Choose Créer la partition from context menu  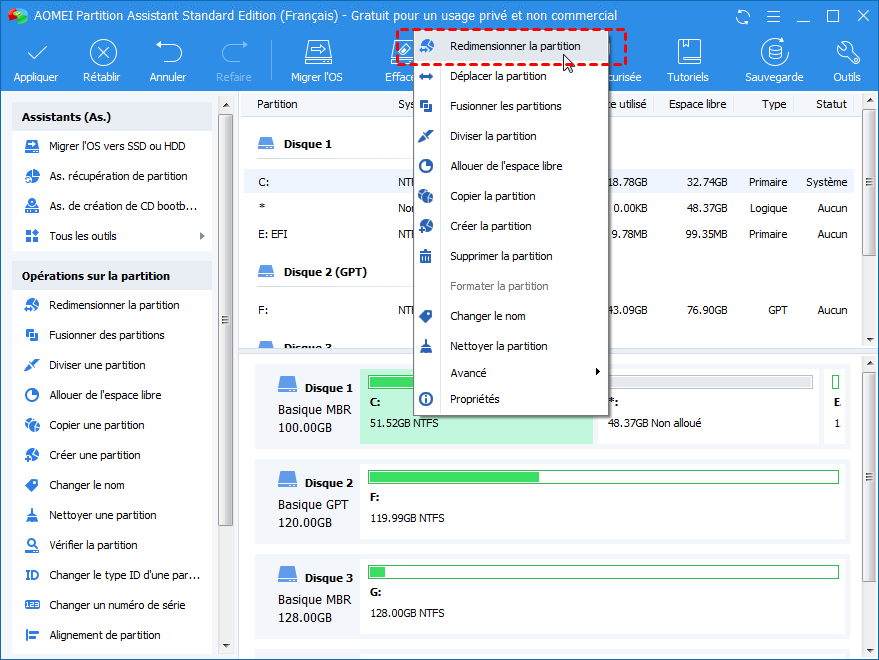tap(510, 227)
